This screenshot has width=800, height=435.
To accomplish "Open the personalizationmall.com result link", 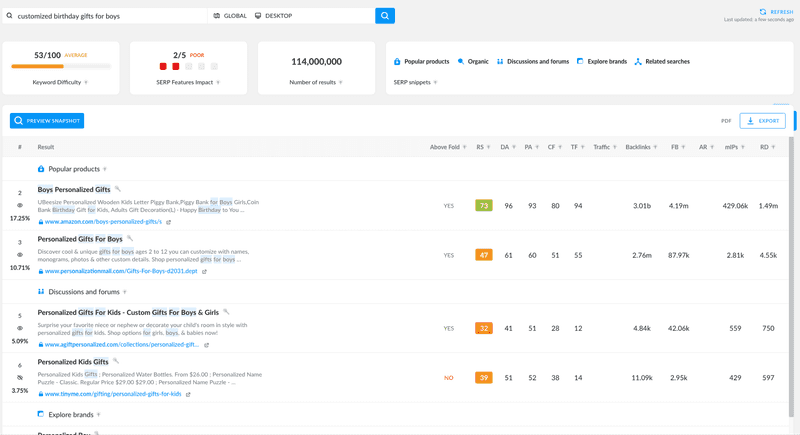I will pos(121,271).
